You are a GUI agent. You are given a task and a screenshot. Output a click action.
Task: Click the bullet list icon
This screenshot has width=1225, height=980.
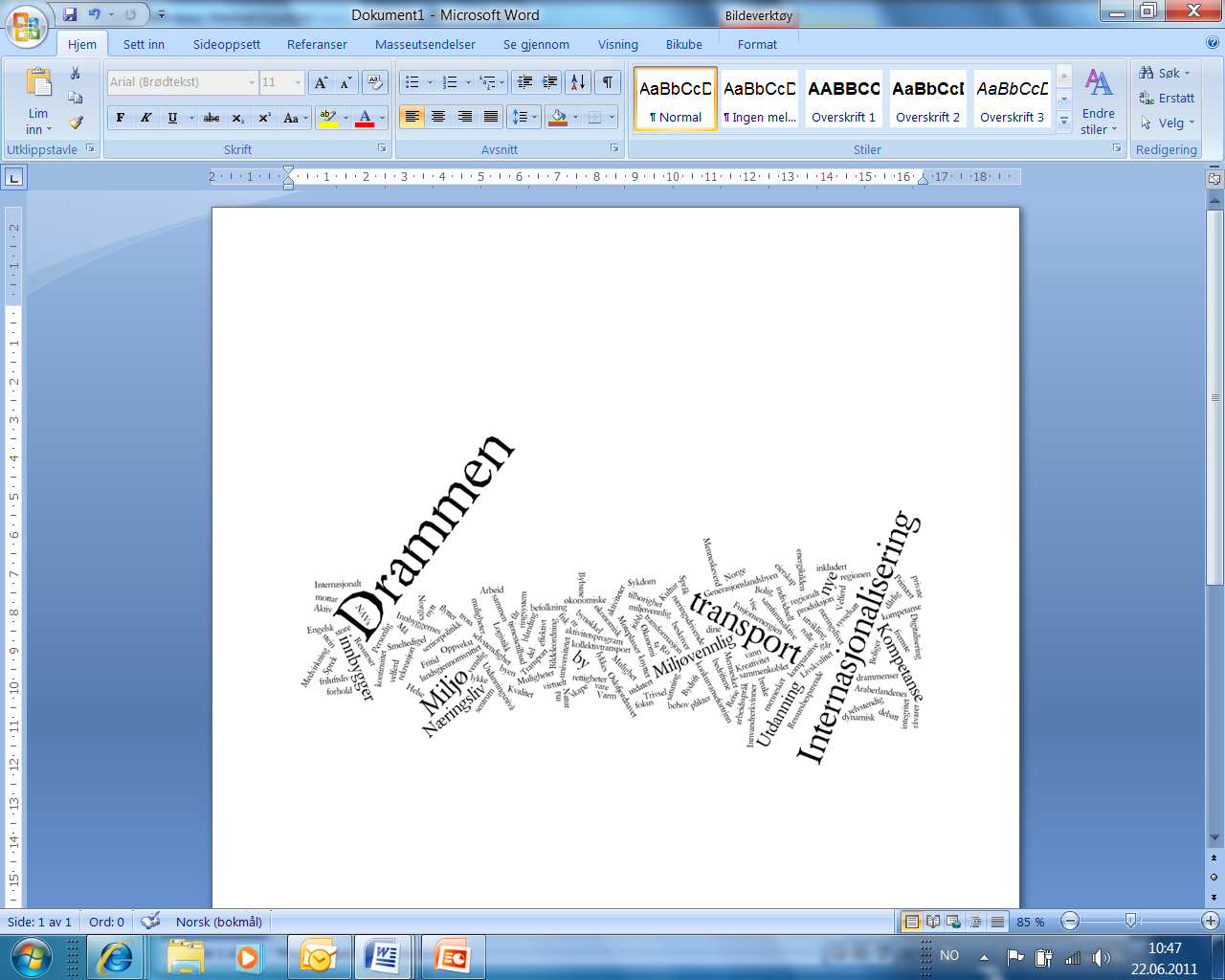coord(412,82)
